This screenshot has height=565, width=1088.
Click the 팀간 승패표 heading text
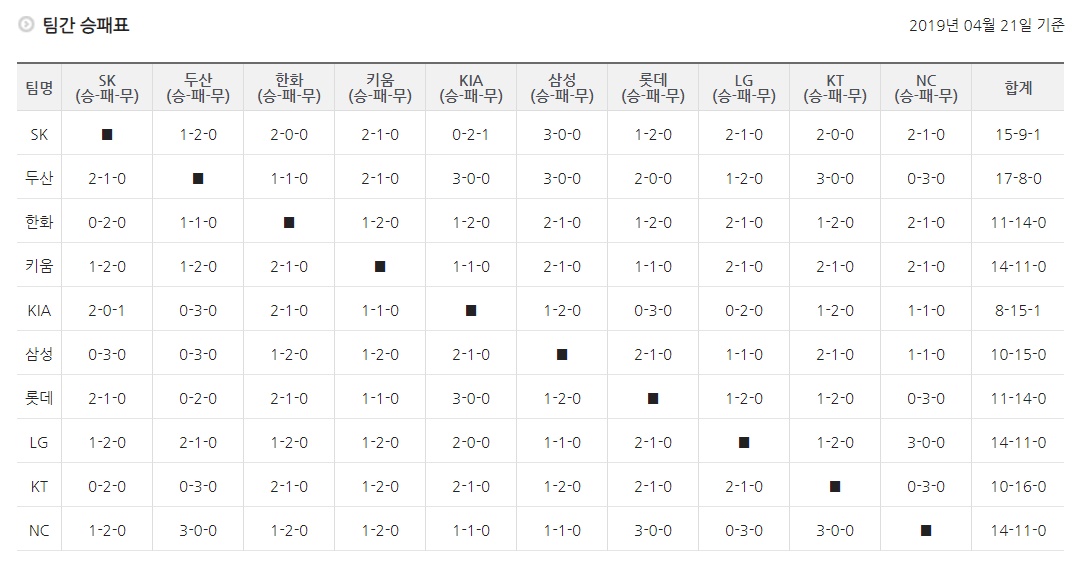[86, 25]
